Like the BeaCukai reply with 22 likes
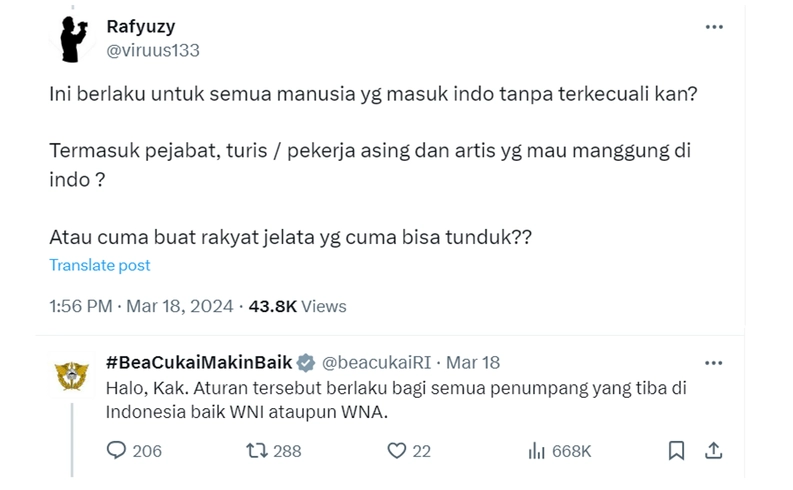 coord(394,451)
